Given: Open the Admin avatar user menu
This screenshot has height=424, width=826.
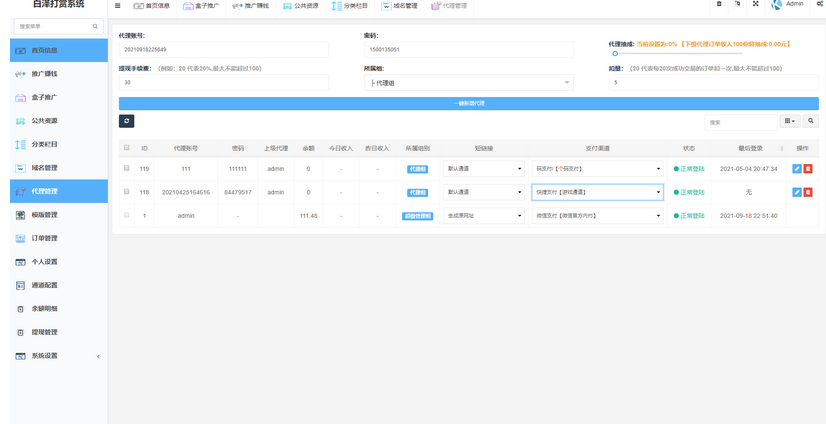Looking at the screenshot, I should point(788,4).
